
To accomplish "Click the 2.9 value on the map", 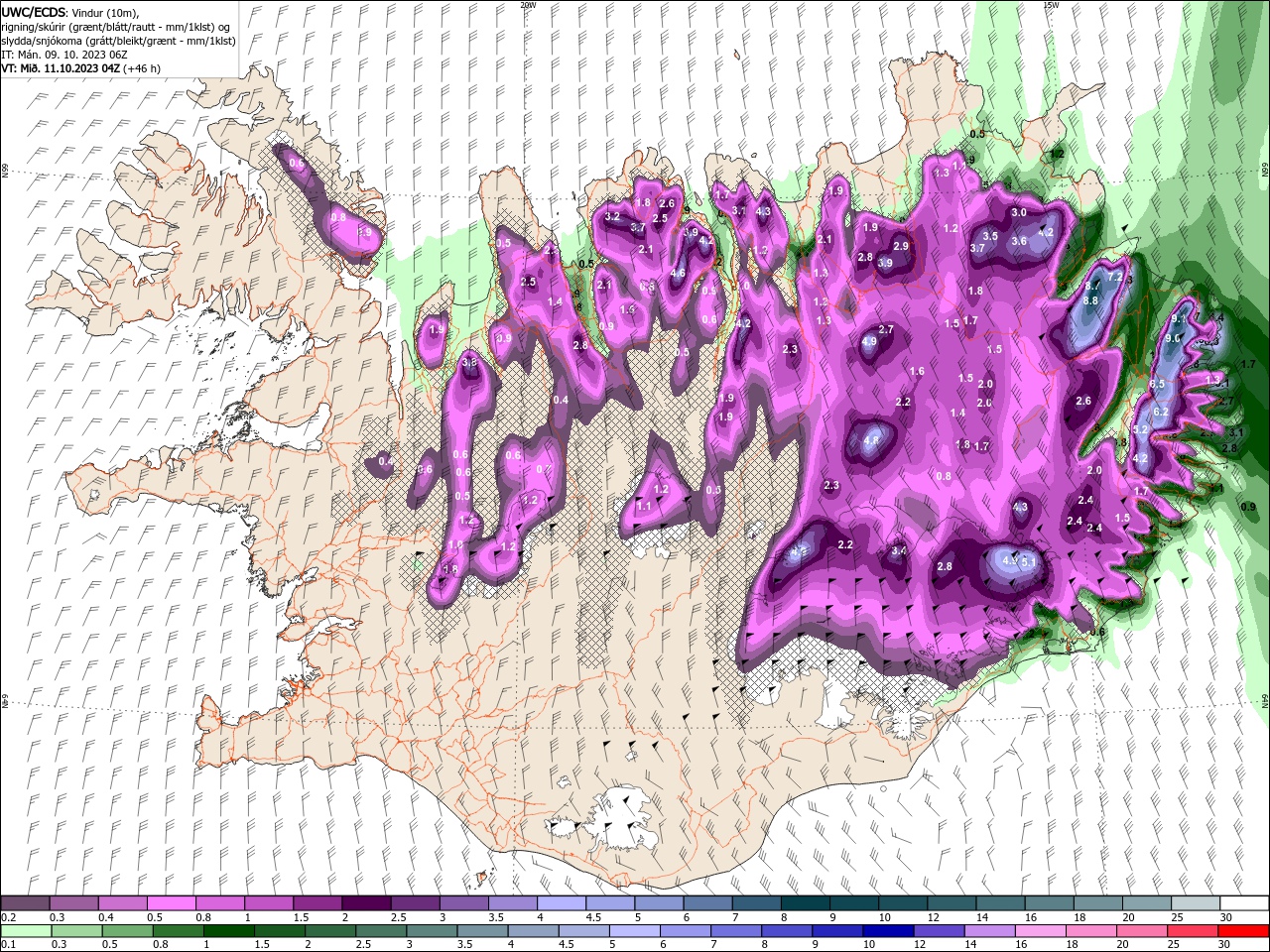I will point(901,246).
